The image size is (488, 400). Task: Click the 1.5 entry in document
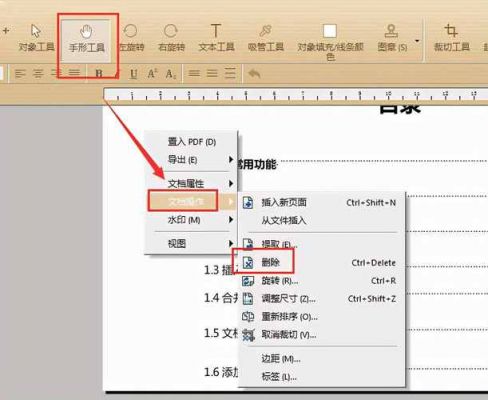220,333
